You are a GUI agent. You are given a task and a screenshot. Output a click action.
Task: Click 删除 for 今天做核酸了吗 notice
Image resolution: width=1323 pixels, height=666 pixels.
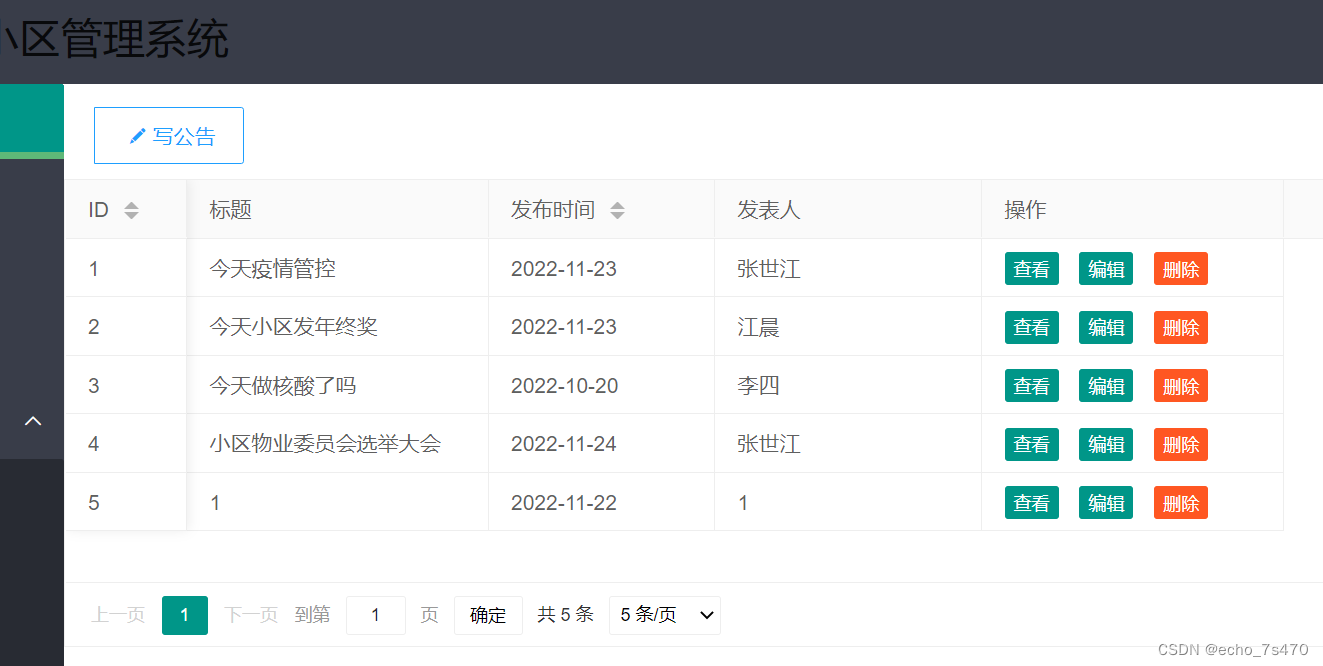pos(1180,385)
